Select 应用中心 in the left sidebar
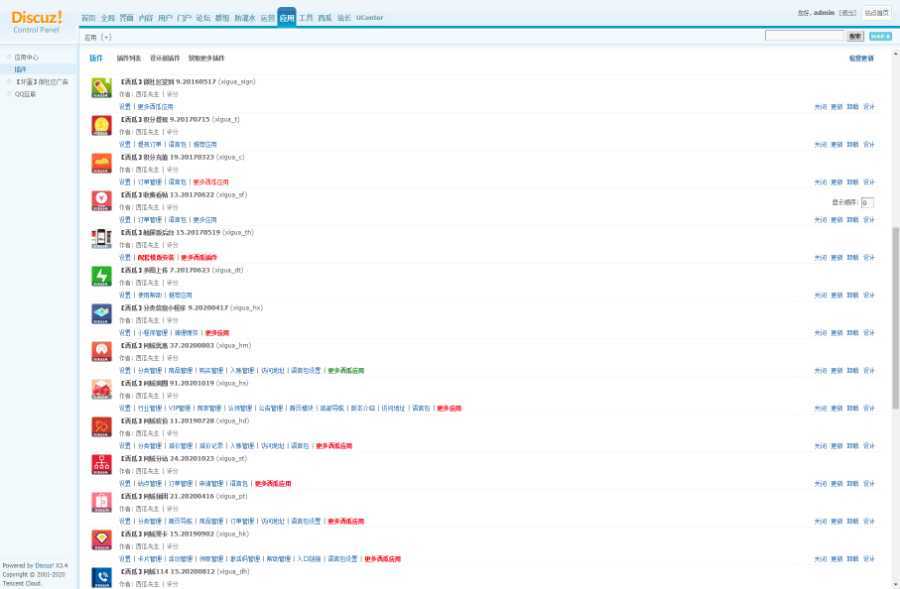 (27, 57)
